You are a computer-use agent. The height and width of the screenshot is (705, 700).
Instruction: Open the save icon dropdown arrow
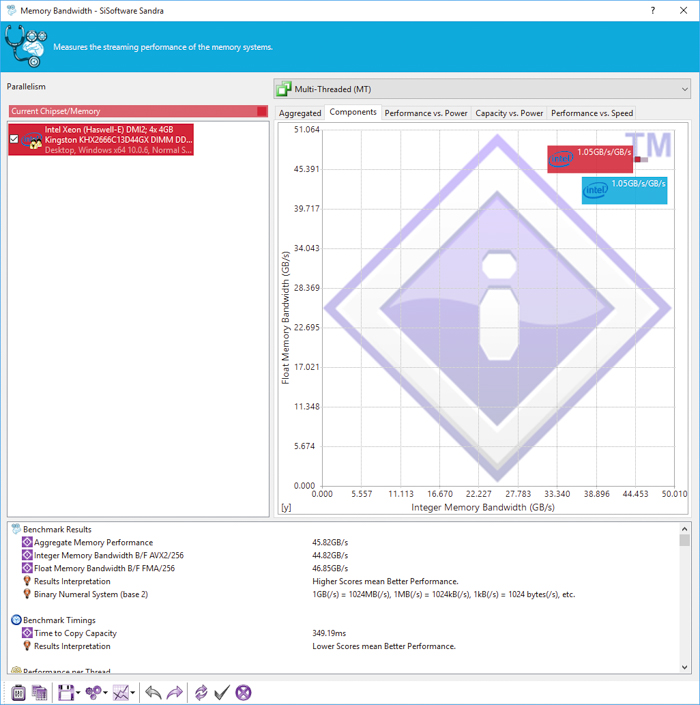tap(78, 693)
